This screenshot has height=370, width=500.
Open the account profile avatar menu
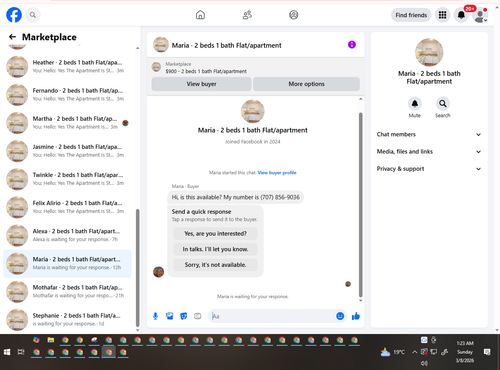coord(480,15)
